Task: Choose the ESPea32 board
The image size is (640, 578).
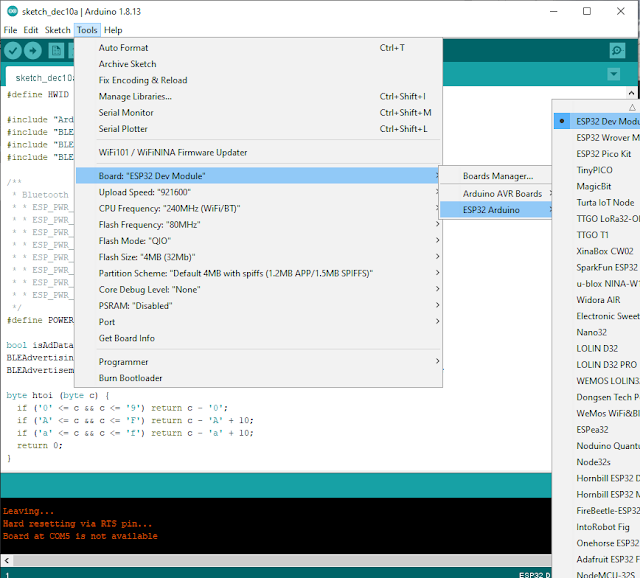Action: click(597, 429)
